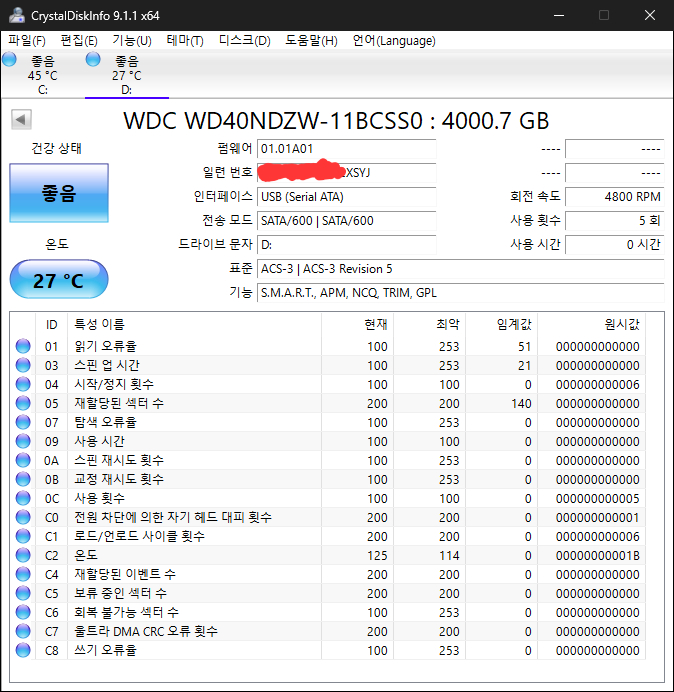Click the 드라이브 문자 field D:
Viewport: 674px width, 692px height.
[x=346, y=244]
